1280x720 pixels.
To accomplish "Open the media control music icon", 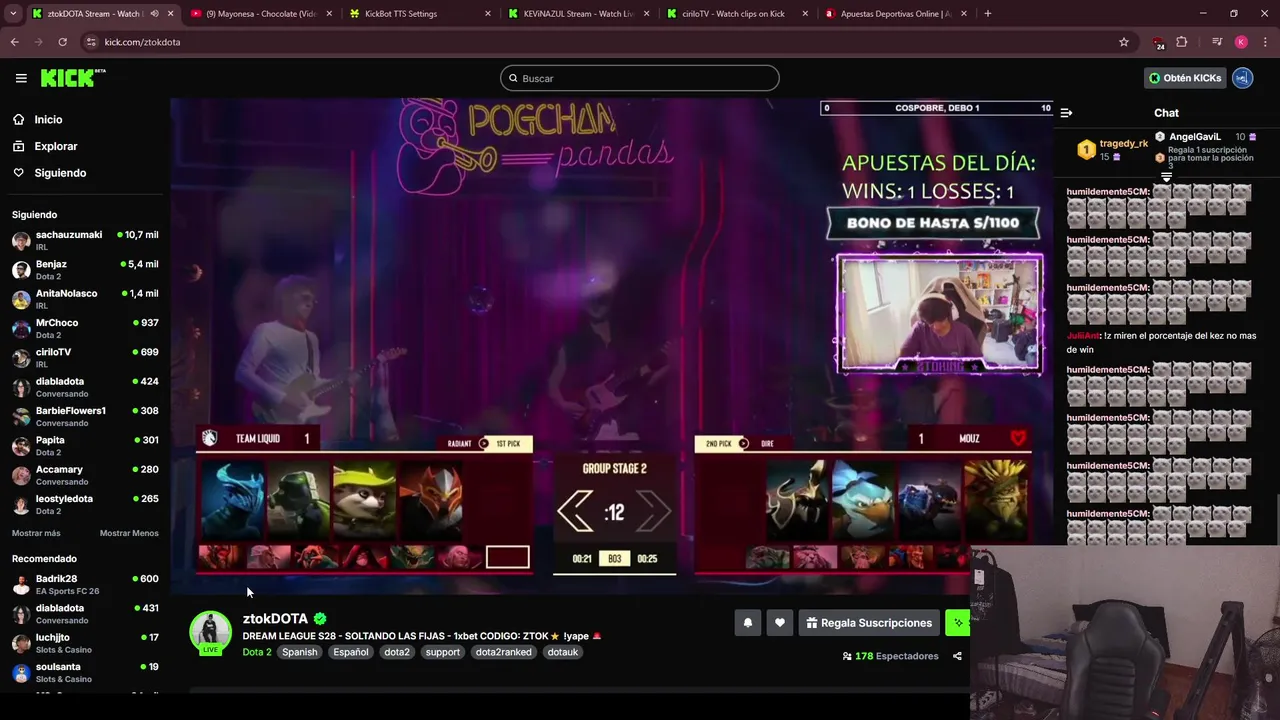I will point(1216,42).
